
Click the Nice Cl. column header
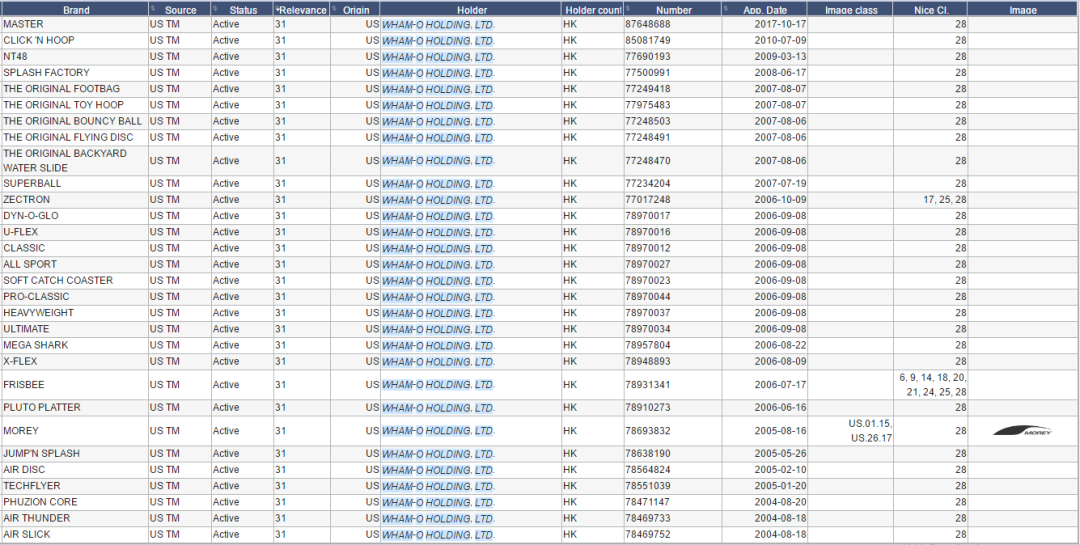pos(931,9)
